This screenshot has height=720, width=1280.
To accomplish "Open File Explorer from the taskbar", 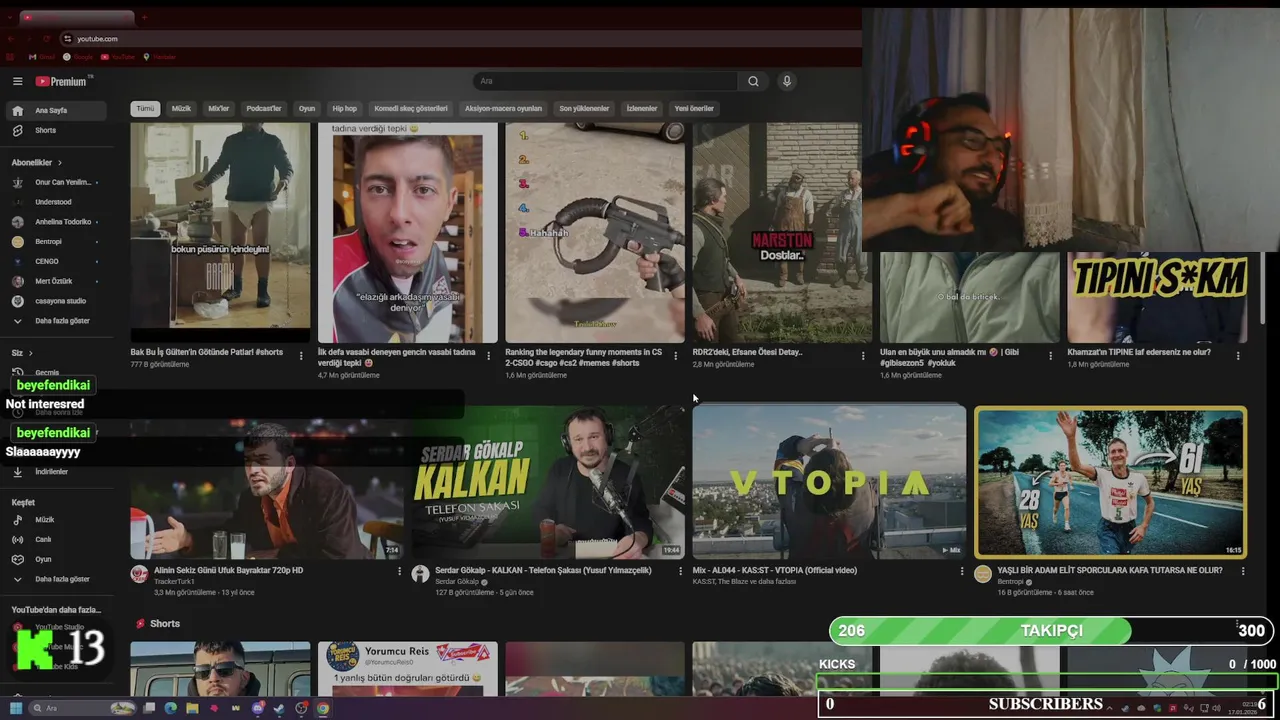I will click(193, 709).
